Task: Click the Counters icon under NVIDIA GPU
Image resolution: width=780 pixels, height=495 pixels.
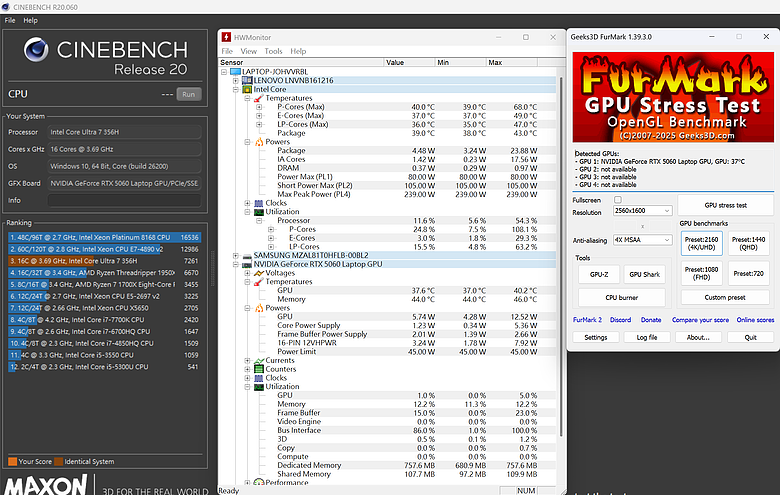Action: [x=259, y=369]
